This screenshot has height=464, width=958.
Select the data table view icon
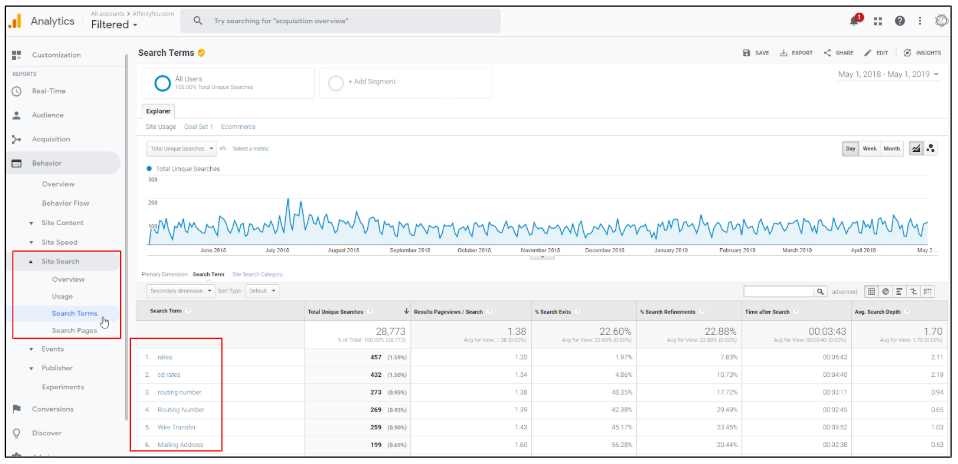[x=872, y=292]
